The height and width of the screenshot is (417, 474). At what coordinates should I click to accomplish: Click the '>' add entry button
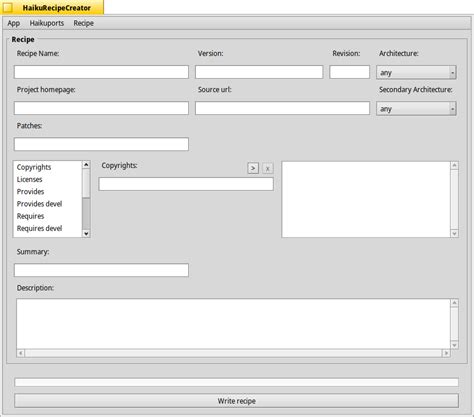coord(253,168)
